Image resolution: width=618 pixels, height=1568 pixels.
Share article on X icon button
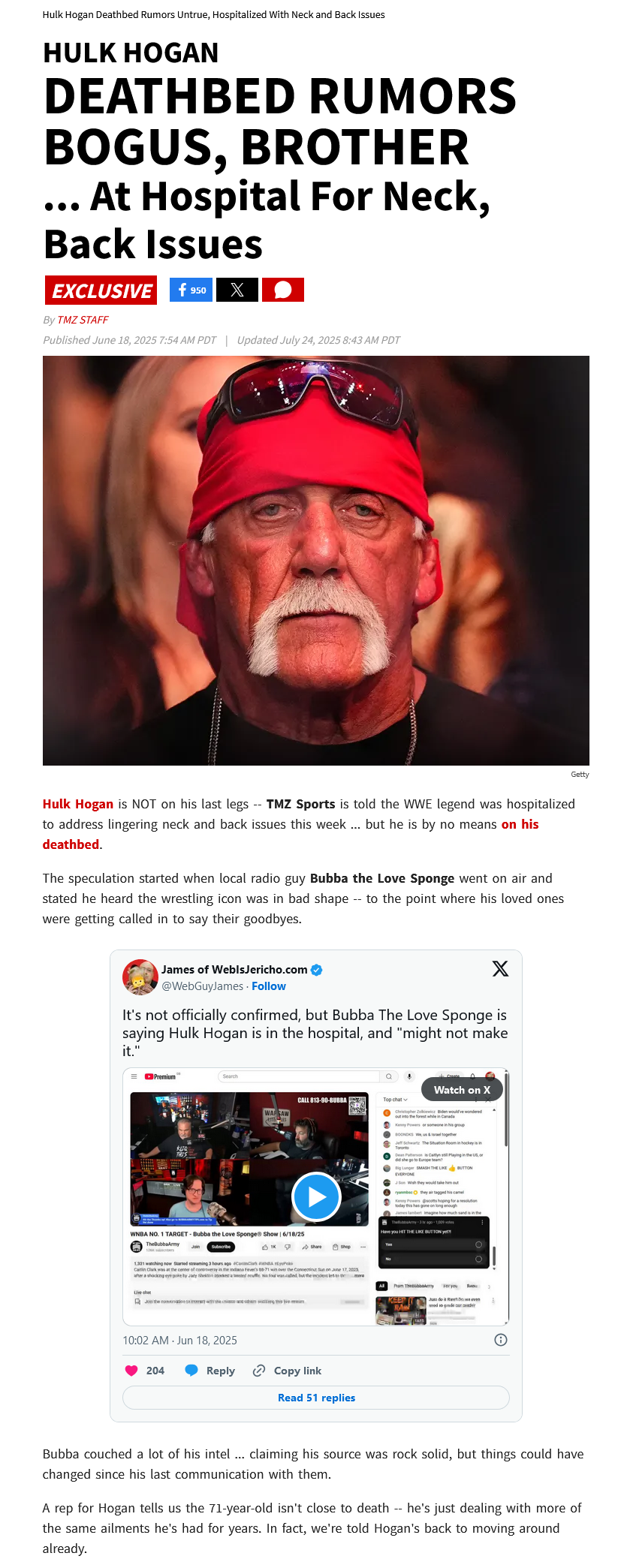[x=237, y=290]
